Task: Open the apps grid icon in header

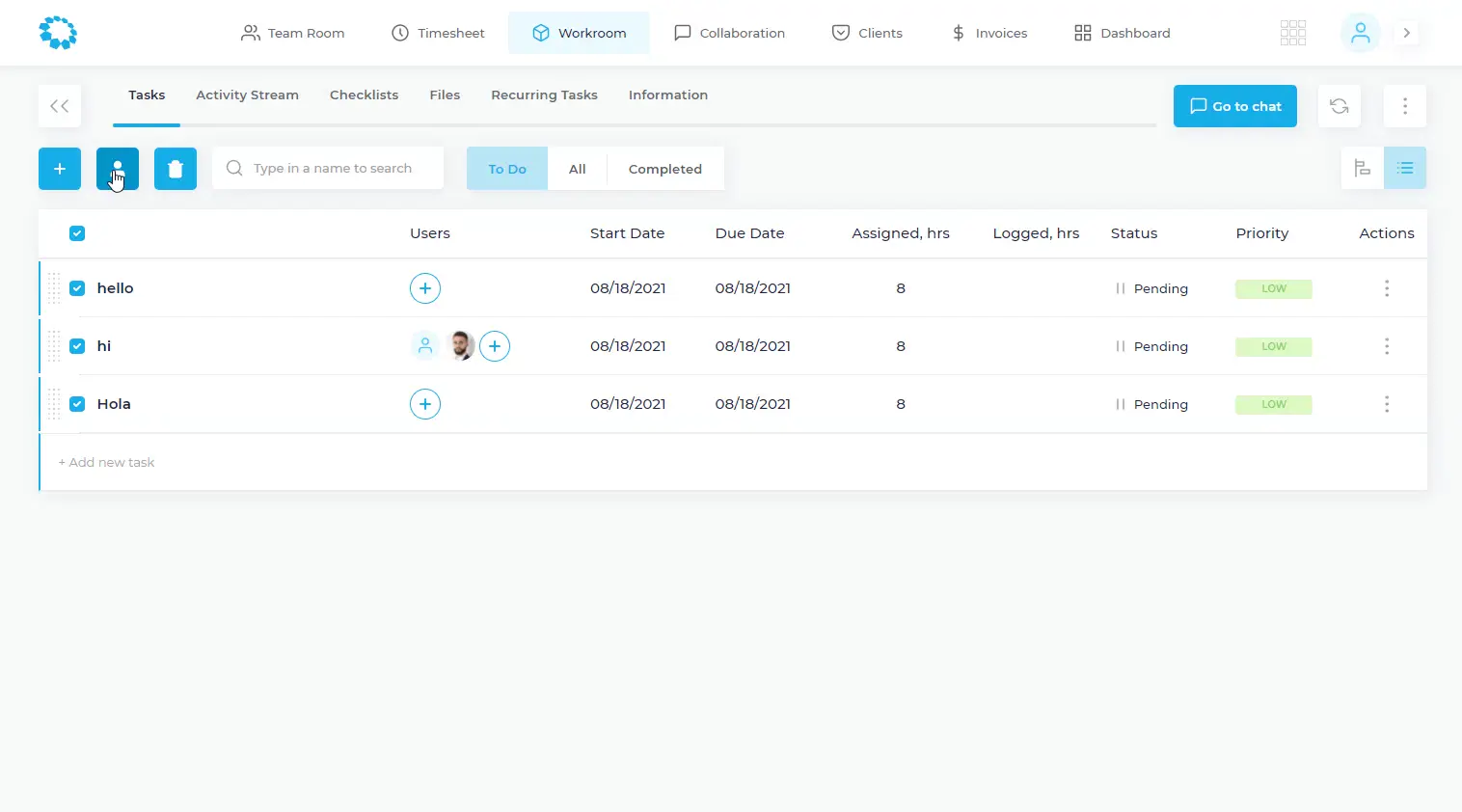Action: pyautogui.click(x=1292, y=33)
